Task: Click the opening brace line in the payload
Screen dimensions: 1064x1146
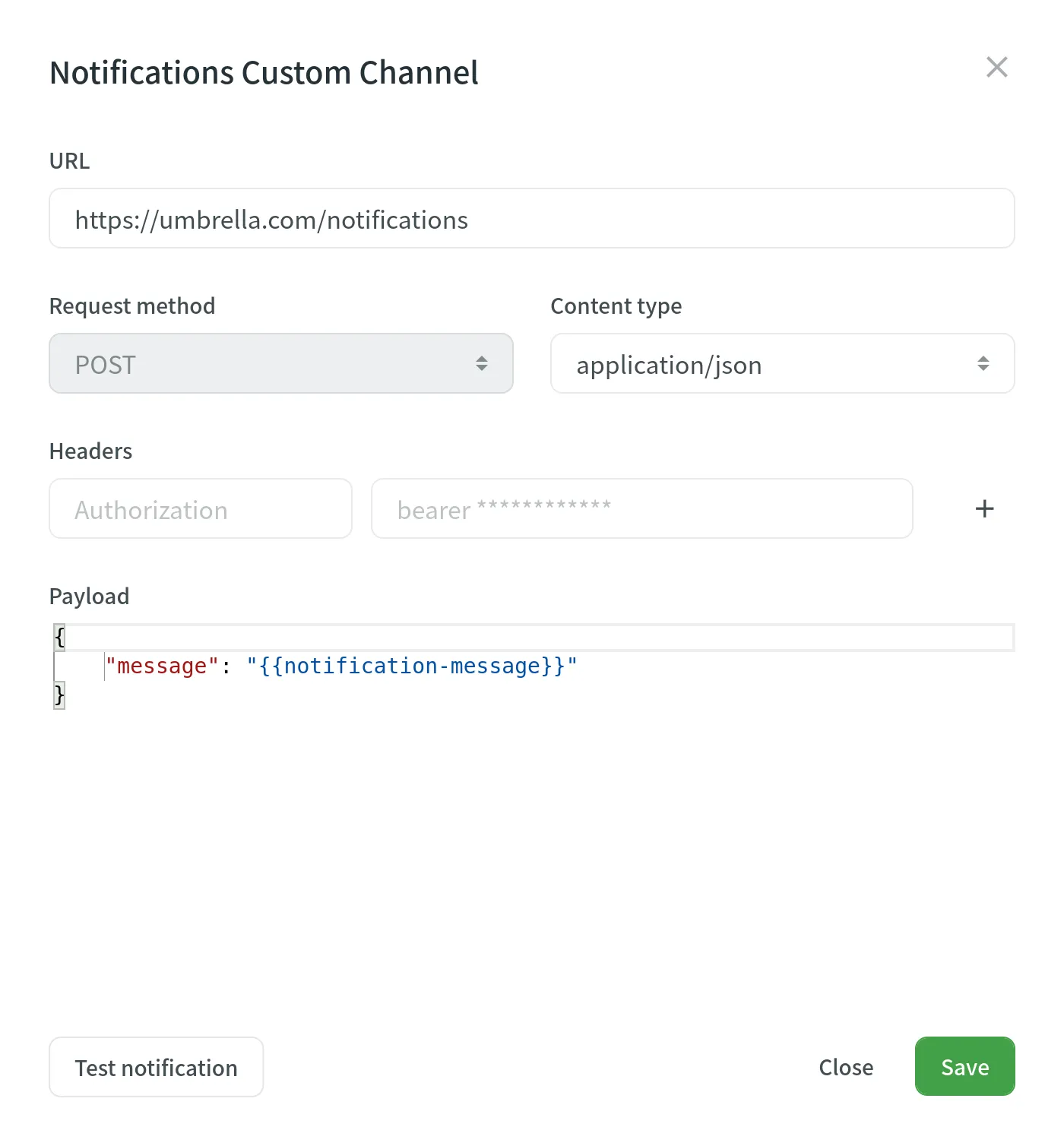Action: [59, 637]
